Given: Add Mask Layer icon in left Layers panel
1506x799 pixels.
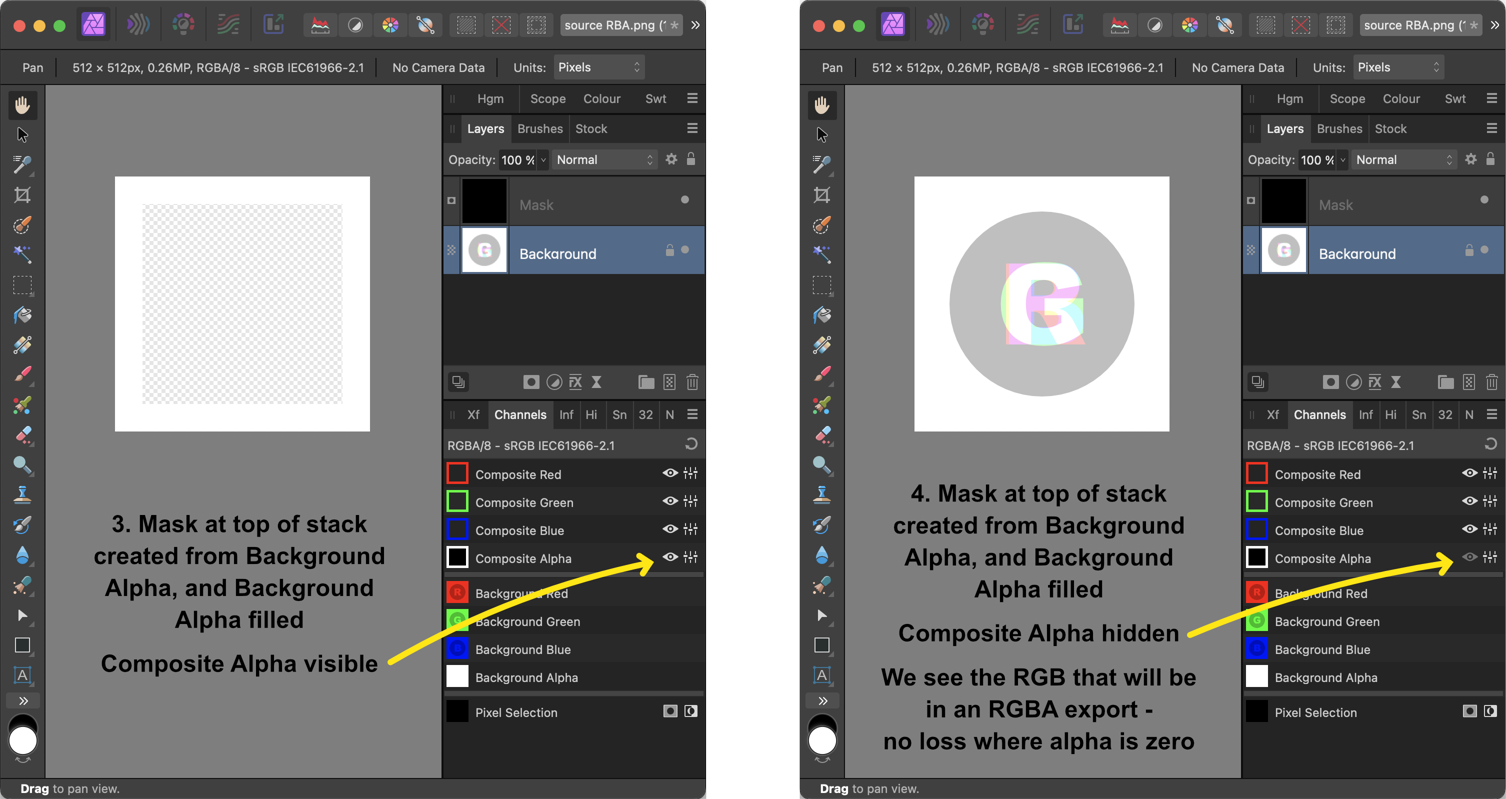Looking at the screenshot, I should pyautogui.click(x=531, y=382).
